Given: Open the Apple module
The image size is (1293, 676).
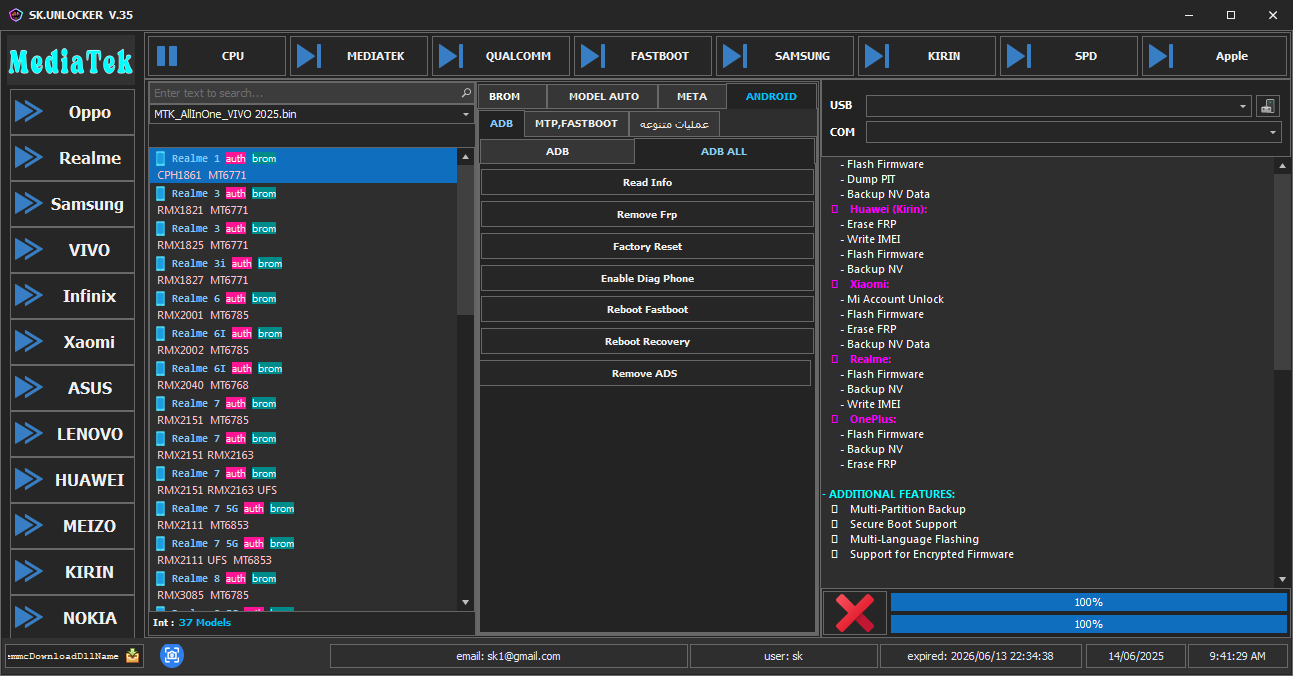Looking at the screenshot, I should click(x=1214, y=56).
